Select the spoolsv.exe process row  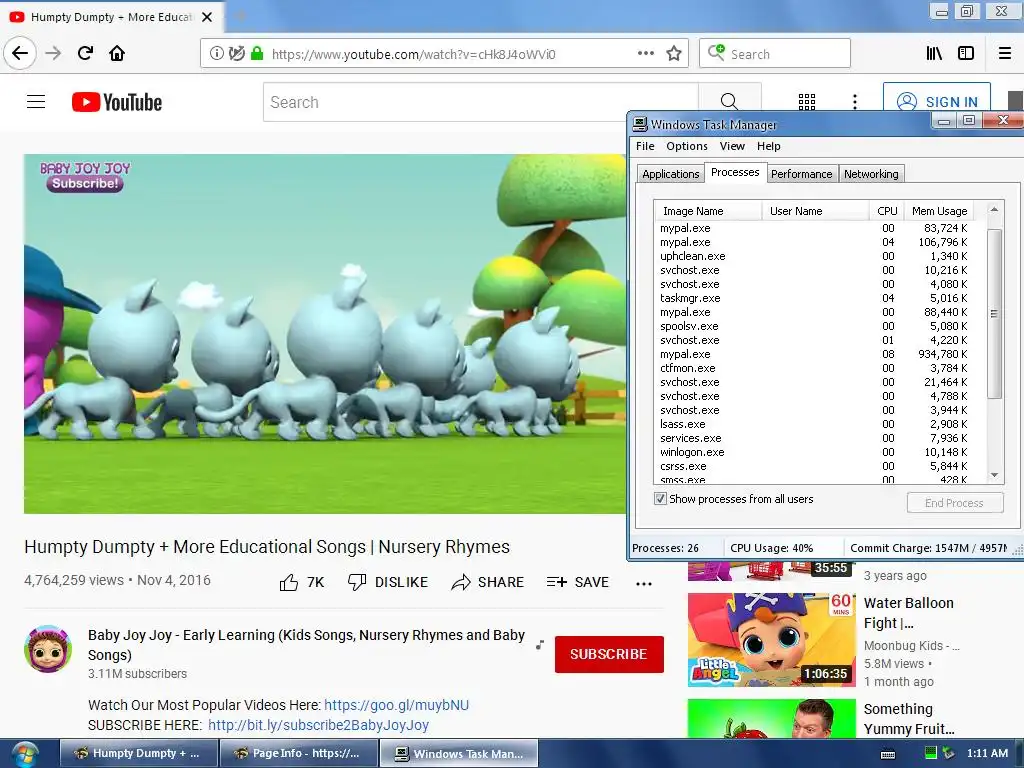[813, 326]
